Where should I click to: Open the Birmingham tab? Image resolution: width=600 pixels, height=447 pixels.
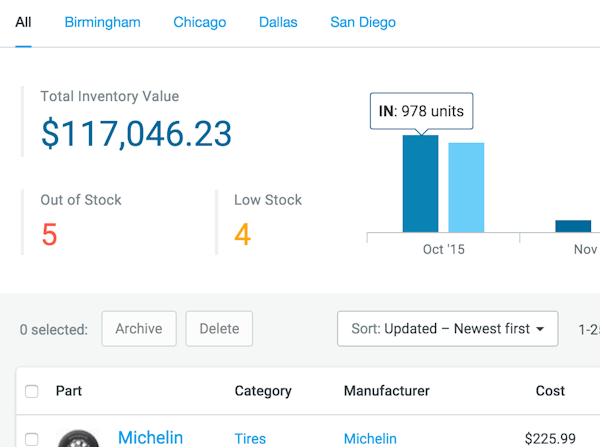point(102,22)
